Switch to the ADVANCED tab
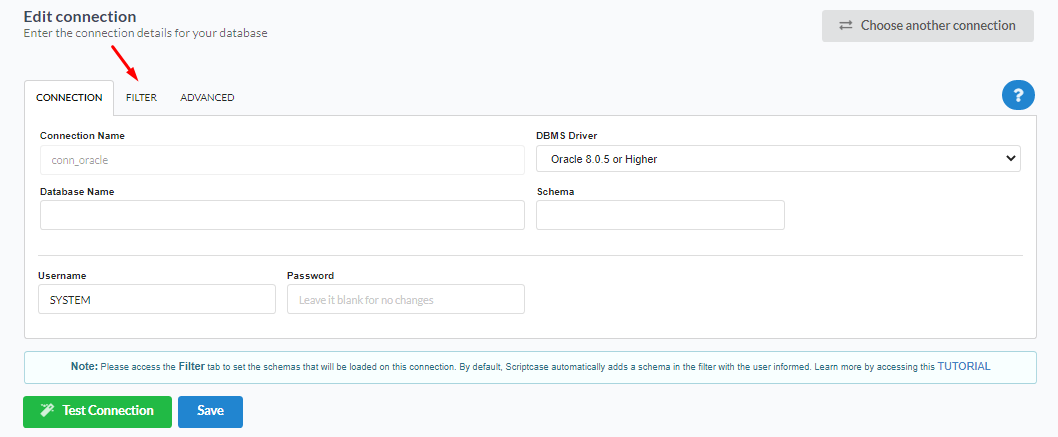This screenshot has height=437, width=1058. [x=207, y=98]
